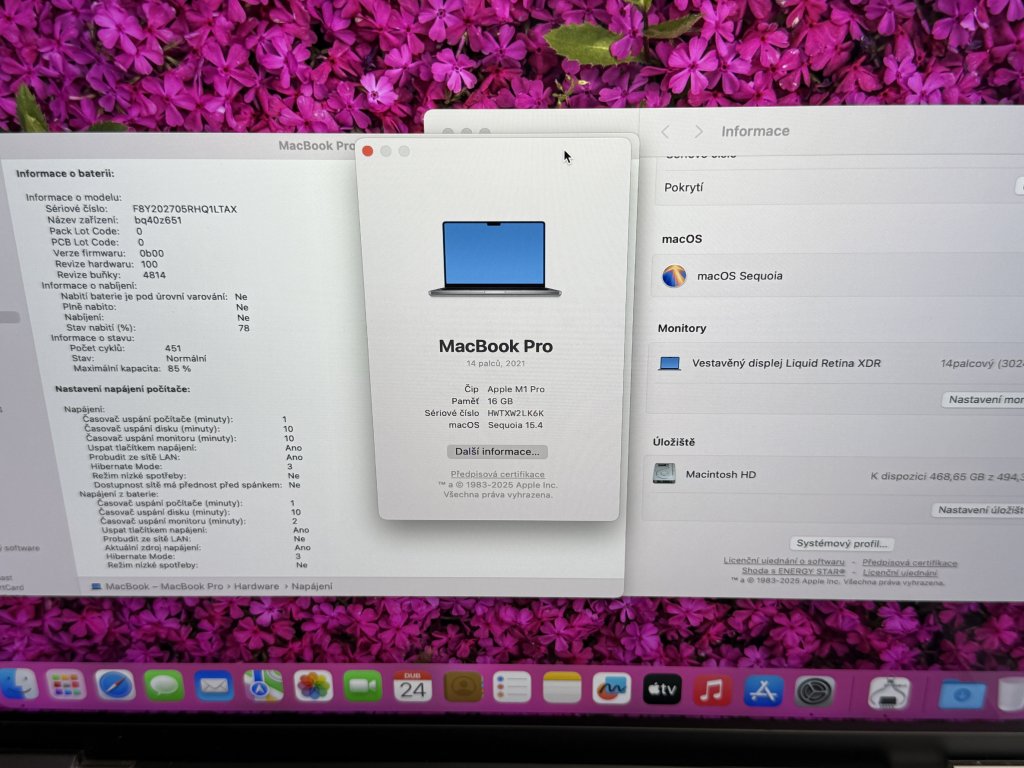Click Vestavěný displej Liquid Retina XDR label
1024x768 pixels.
[x=786, y=363]
